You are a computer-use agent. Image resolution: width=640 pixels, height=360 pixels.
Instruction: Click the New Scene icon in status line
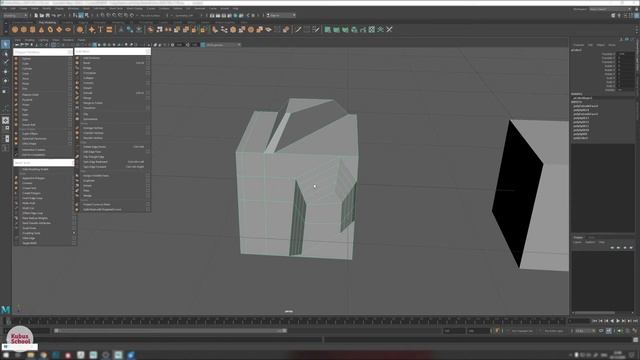tap(36, 16)
